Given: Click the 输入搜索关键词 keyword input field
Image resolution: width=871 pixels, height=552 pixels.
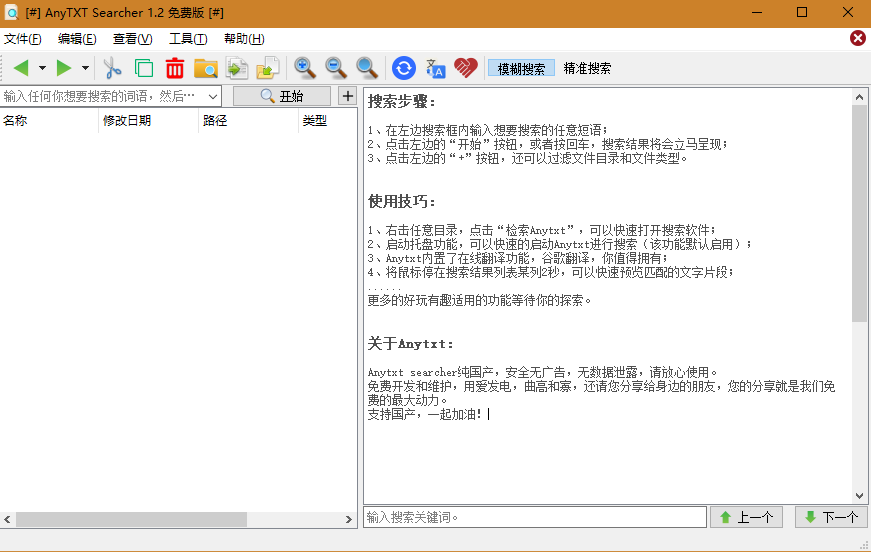Looking at the screenshot, I should click(x=534, y=517).
